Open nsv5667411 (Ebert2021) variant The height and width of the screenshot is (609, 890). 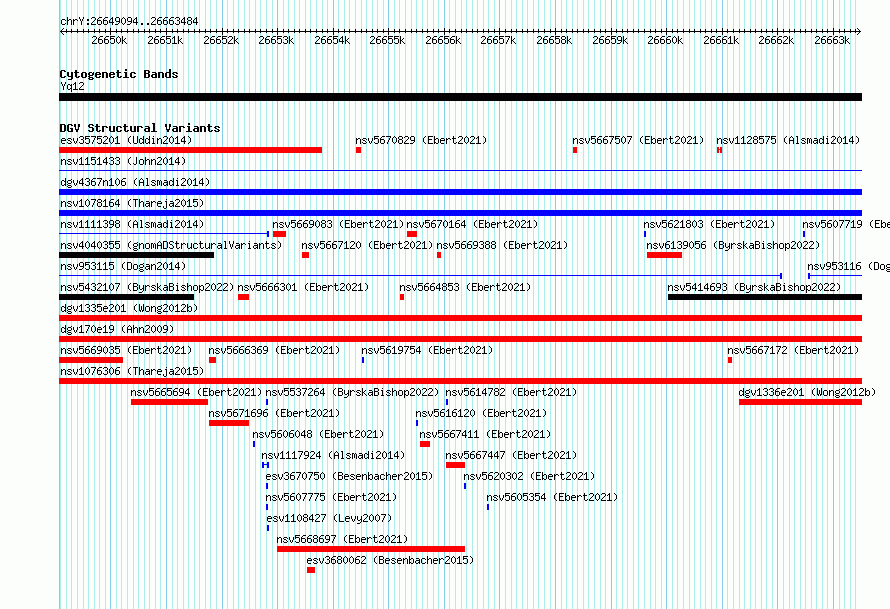[x=485, y=434]
